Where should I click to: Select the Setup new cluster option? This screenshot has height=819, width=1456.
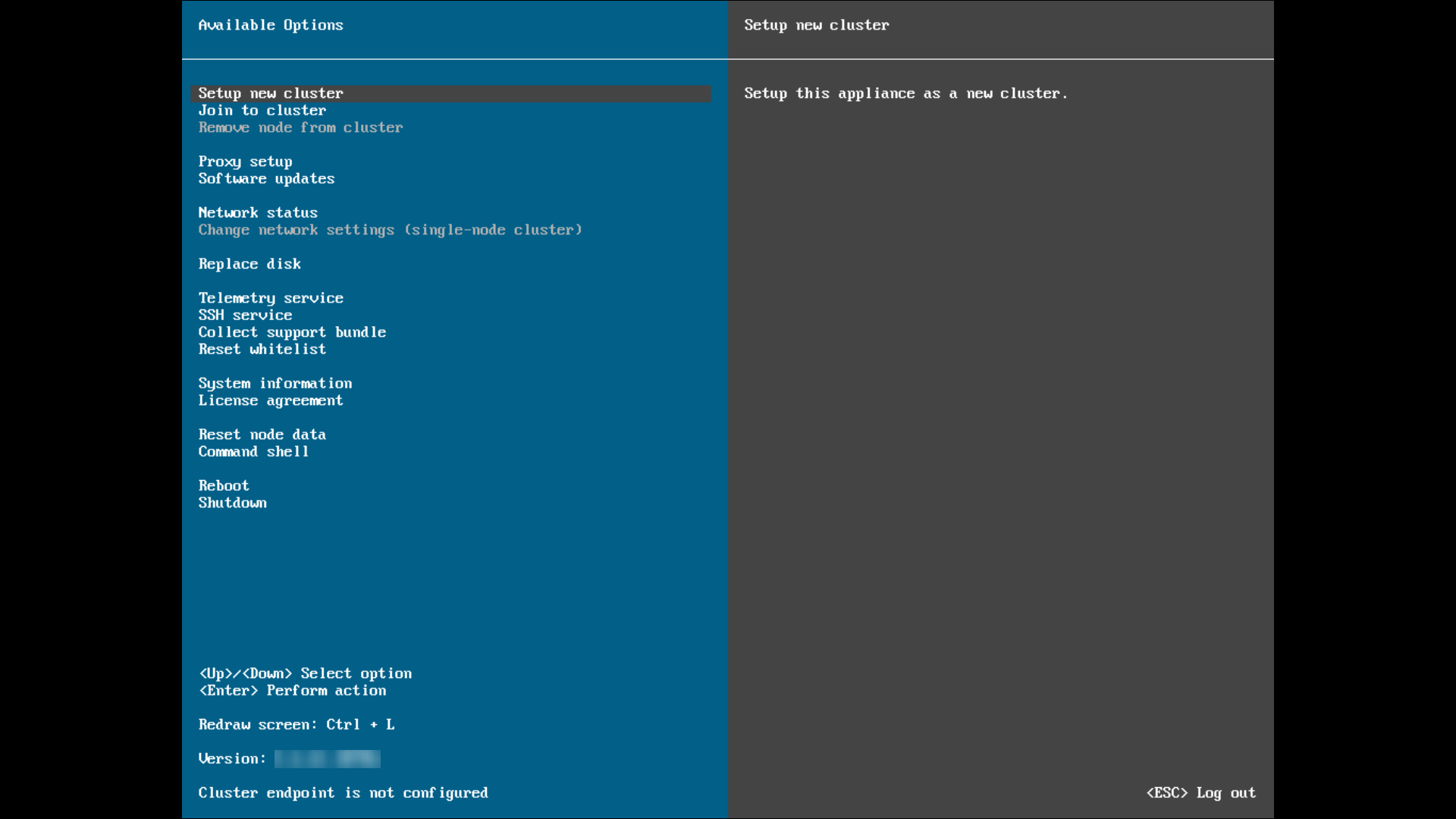451,93
